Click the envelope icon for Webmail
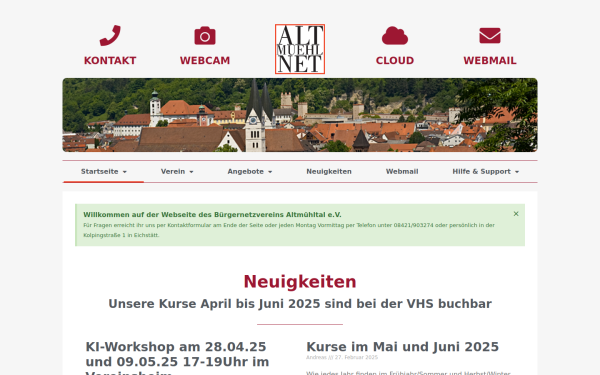The width and height of the screenshot is (600, 375). pos(490,36)
